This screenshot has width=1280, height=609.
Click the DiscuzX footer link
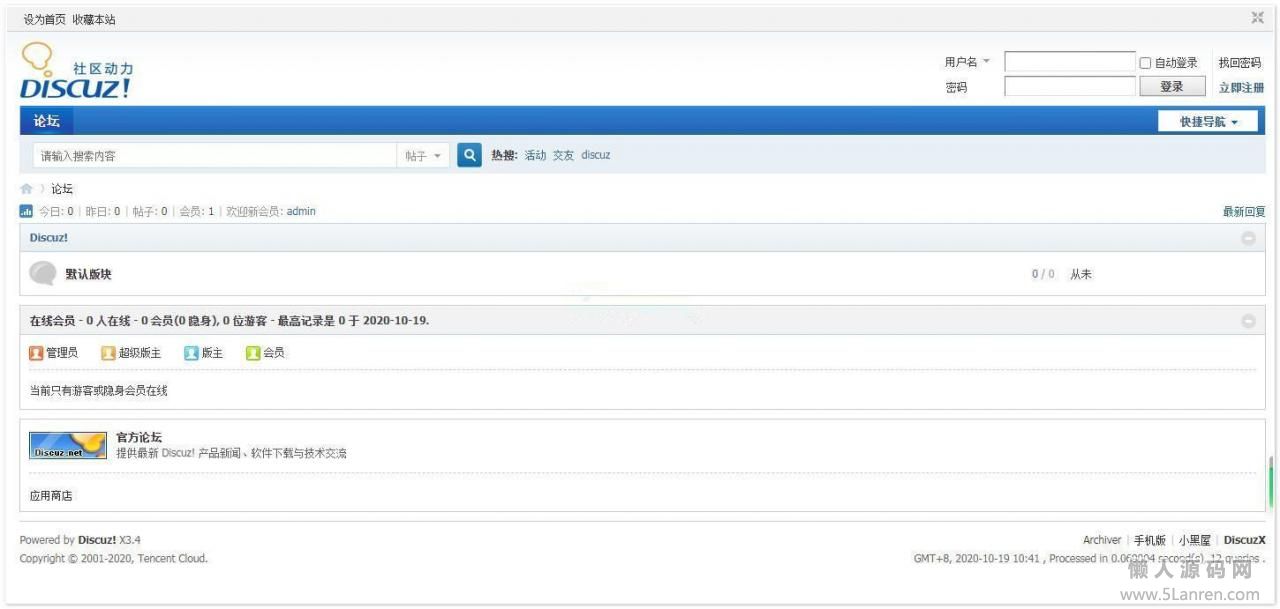coord(1245,540)
